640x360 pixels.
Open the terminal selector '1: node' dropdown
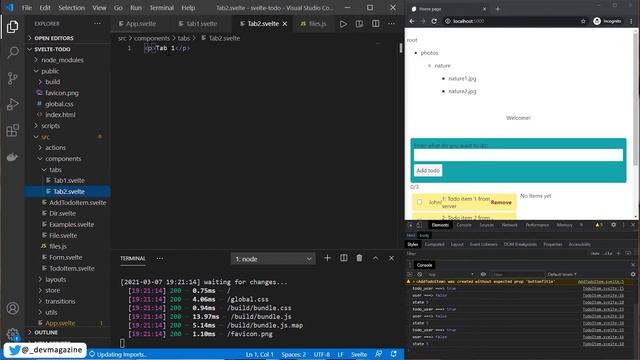pos(273,259)
